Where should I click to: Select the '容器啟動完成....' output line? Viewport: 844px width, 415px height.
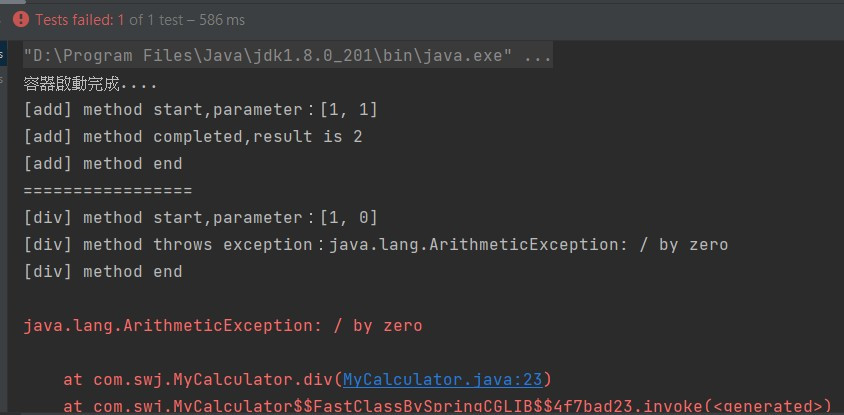click(x=90, y=83)
